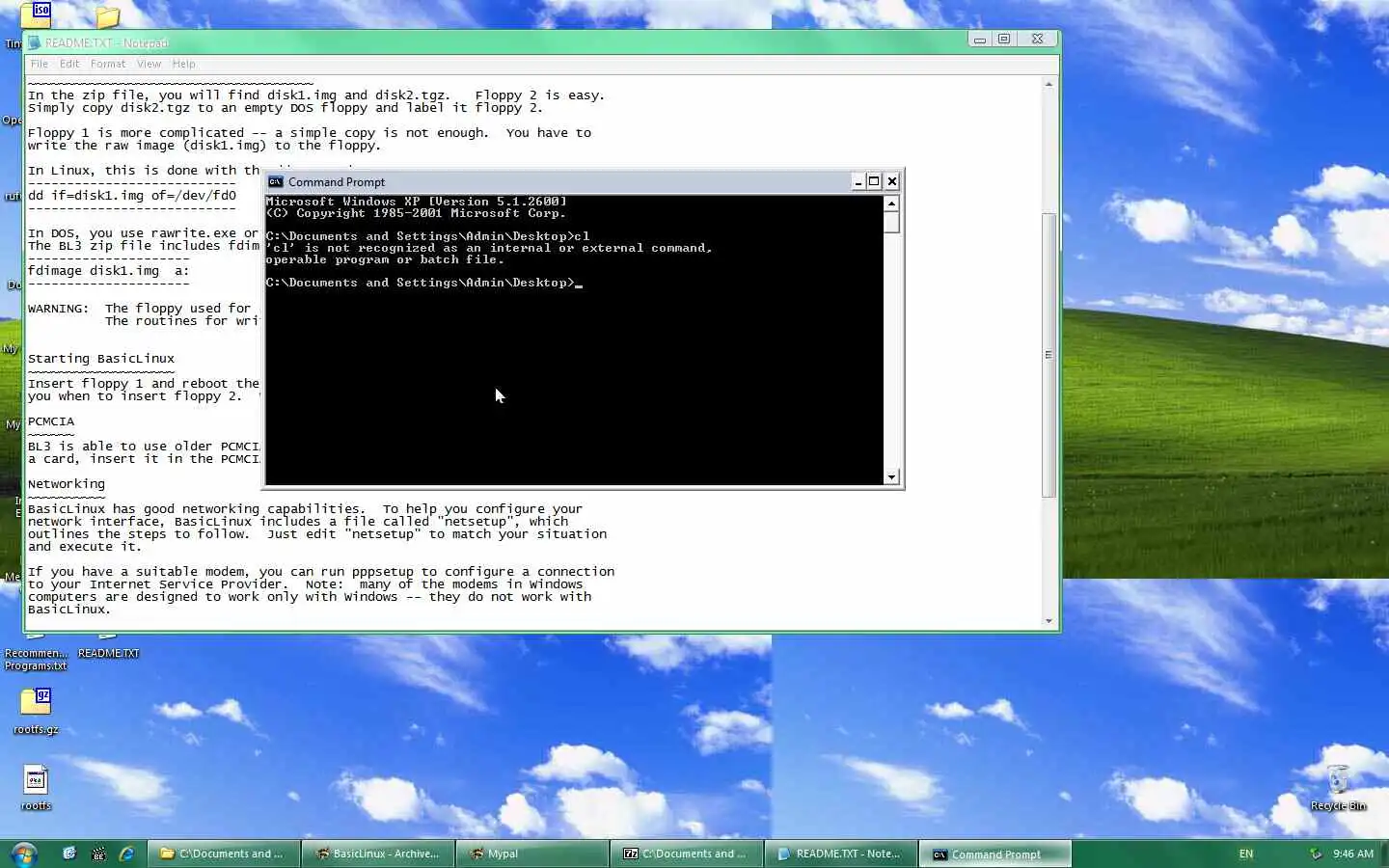Select rootfs desktop file icon
Viewport: 1389px width, 868px height.
point(36,787)
